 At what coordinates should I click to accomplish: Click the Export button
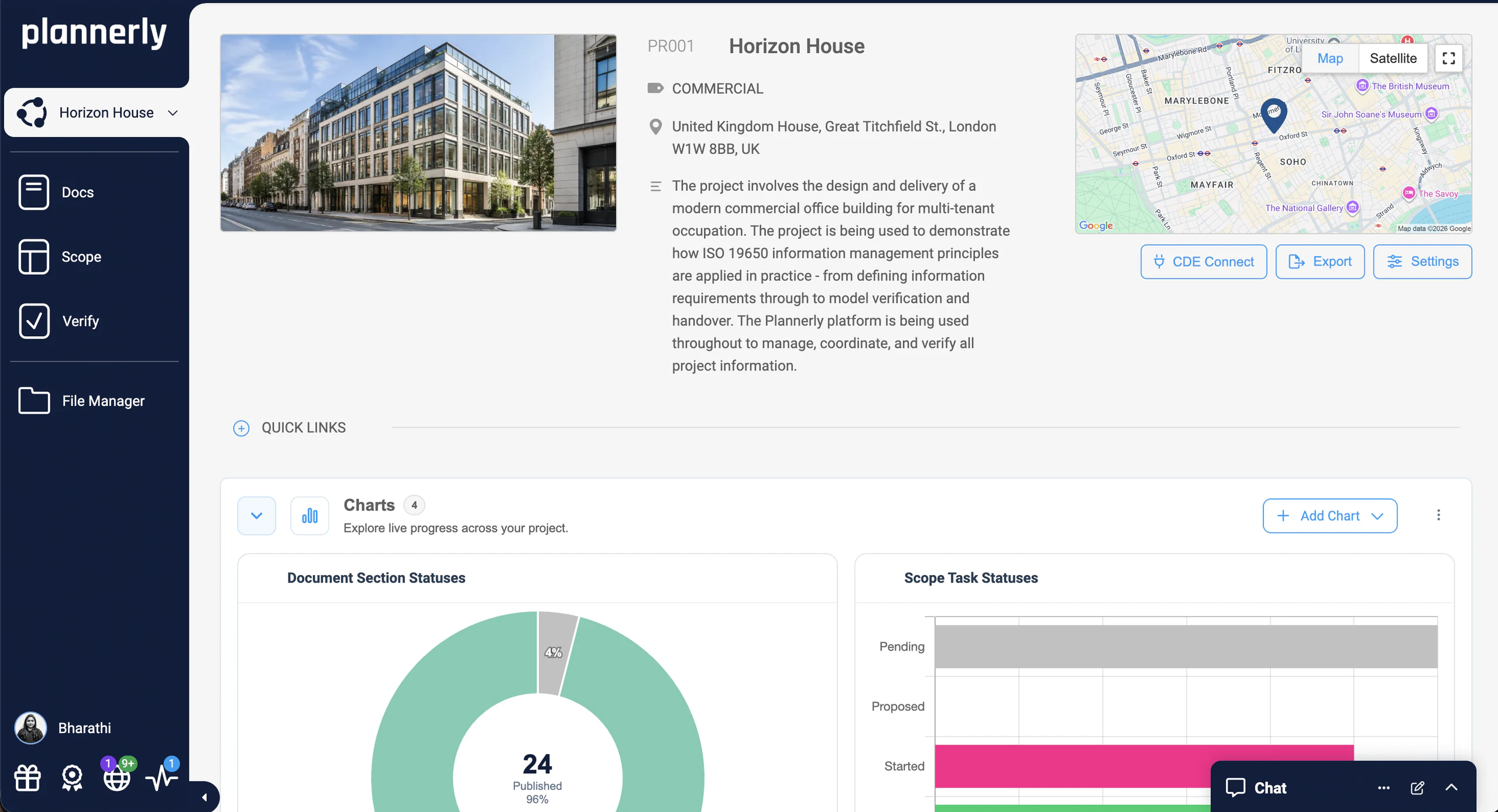click(x=1320, y=262)
